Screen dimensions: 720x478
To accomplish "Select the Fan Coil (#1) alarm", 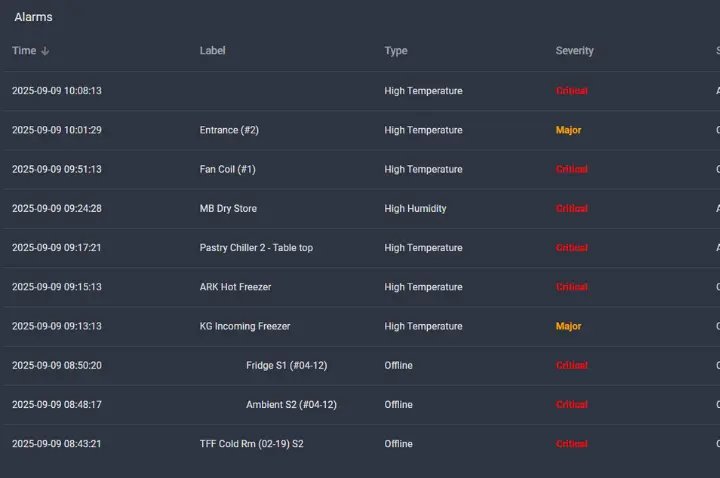I will (x=227, y=170).
